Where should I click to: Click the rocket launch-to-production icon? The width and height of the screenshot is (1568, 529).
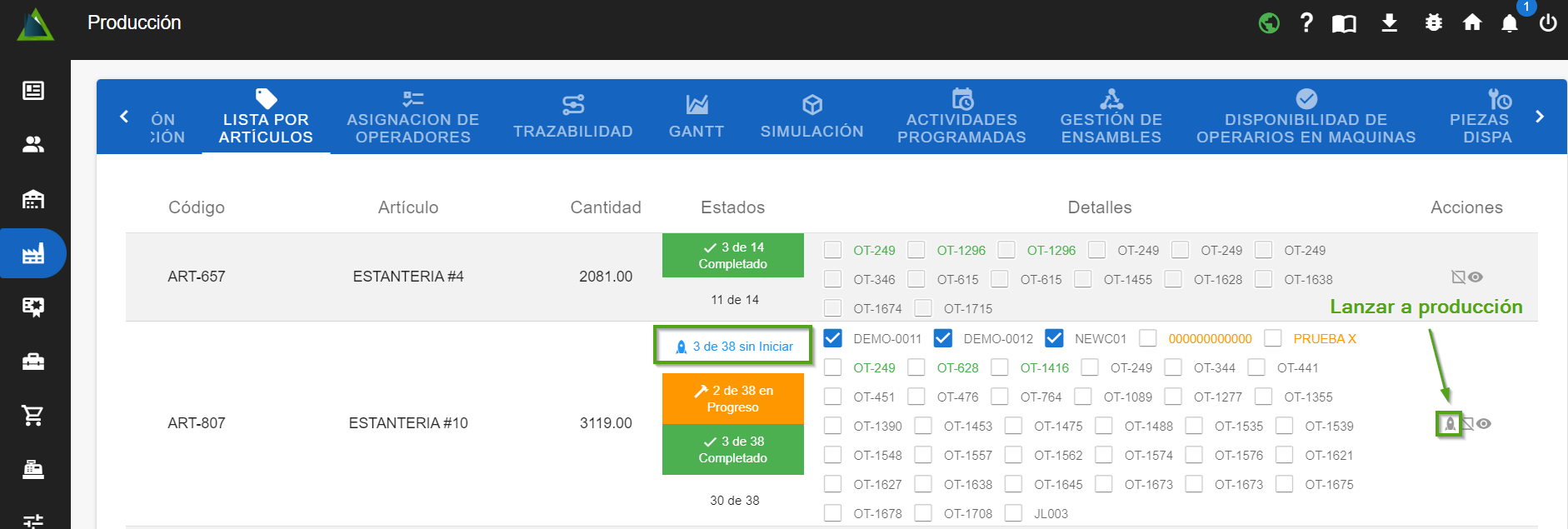point(1450,424)
